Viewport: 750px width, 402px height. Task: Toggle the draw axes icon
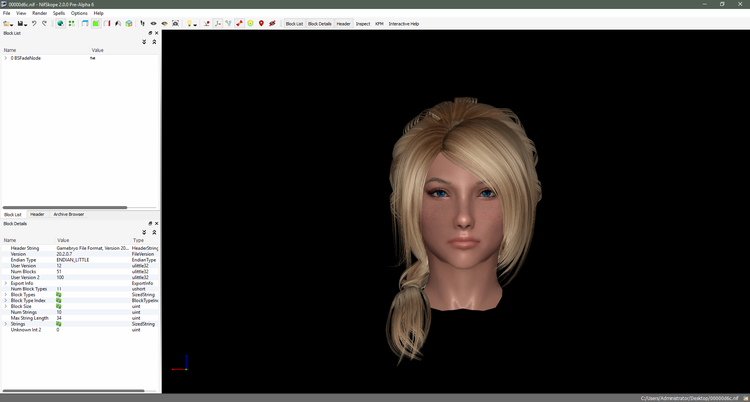point(218,23)
